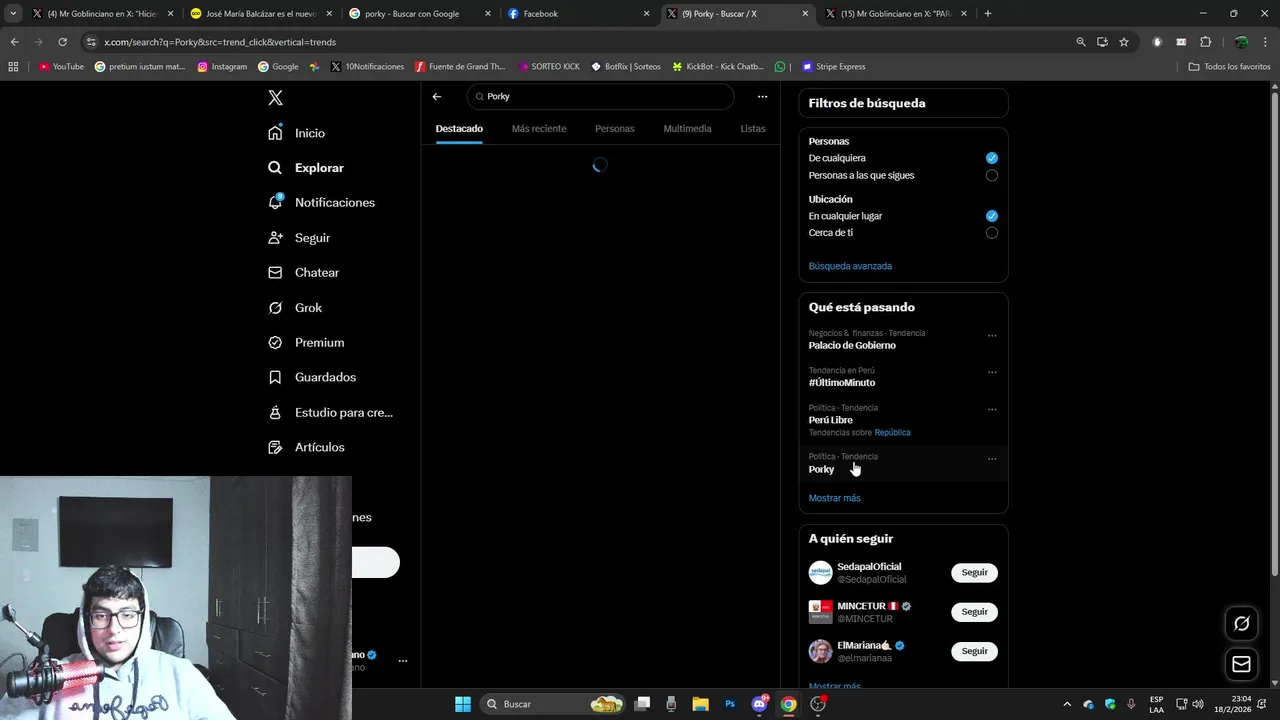Click the Porky search input field

(x=600, y=97)
